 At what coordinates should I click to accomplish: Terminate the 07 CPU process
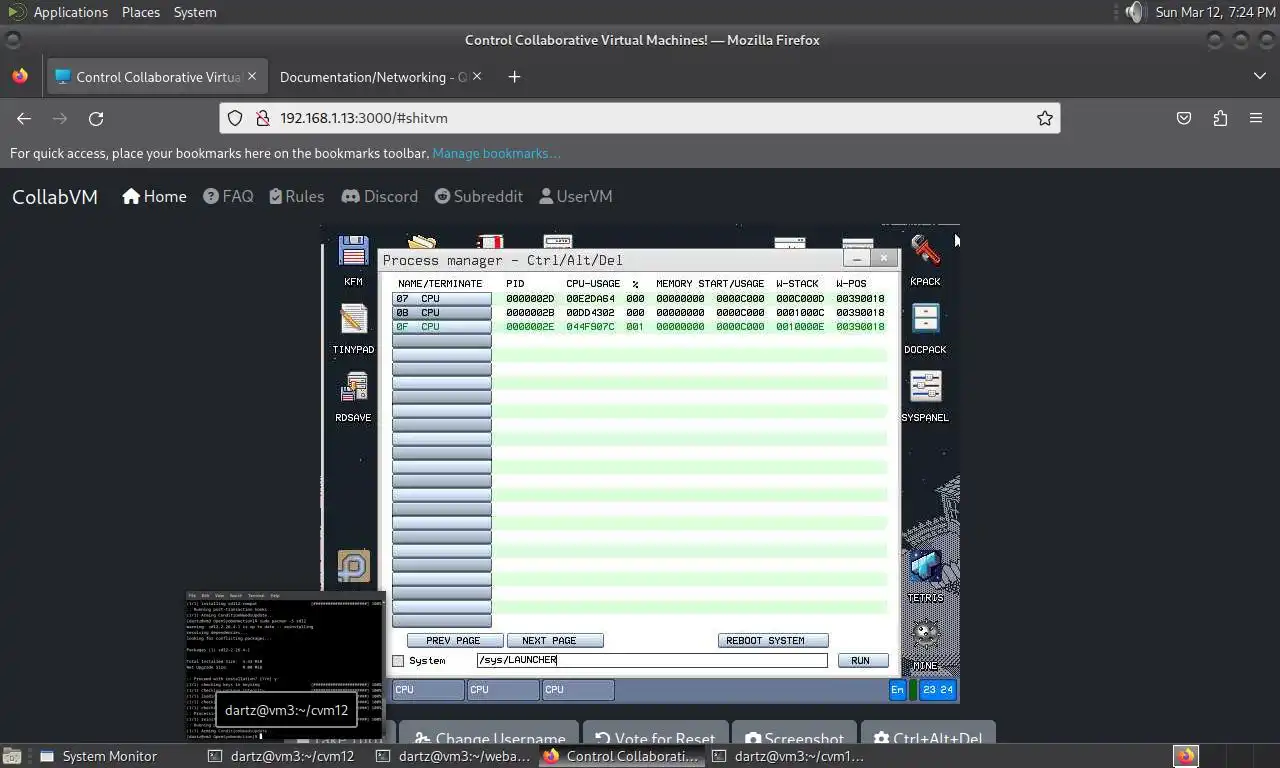[442, 299]
